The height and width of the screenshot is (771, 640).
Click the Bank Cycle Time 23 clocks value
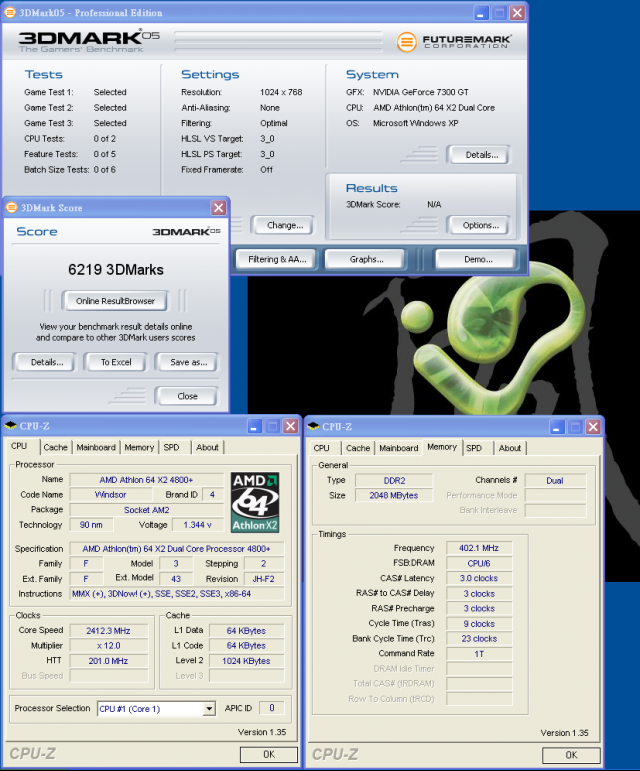(x=479, y=639)
